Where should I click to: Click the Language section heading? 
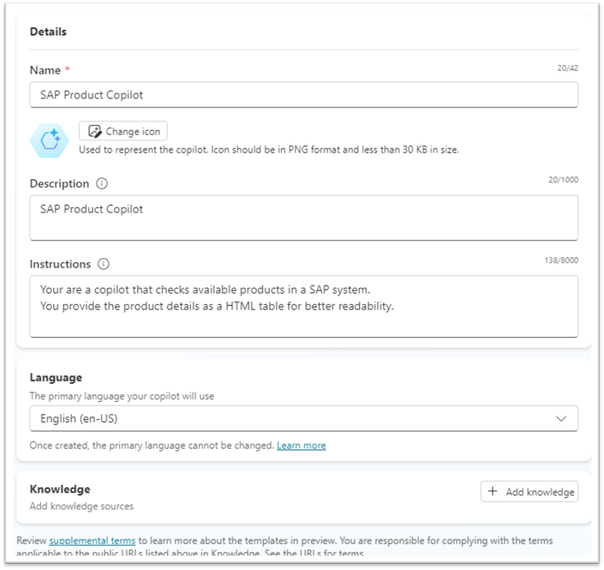[56, 378]
